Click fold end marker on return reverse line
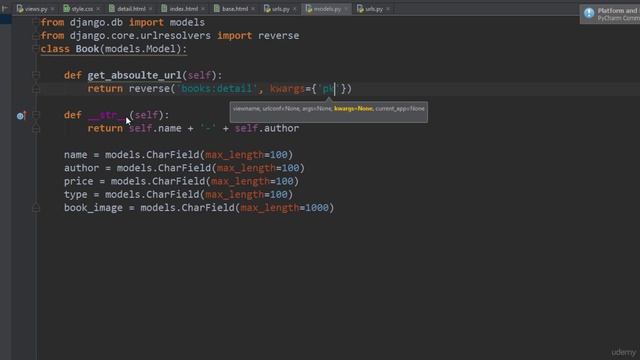 coord(36,89)
